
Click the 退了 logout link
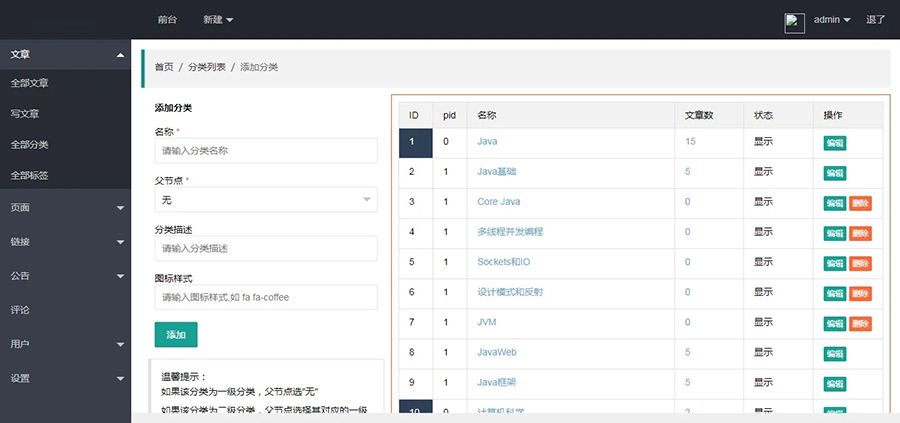click(x=875, y=20)
